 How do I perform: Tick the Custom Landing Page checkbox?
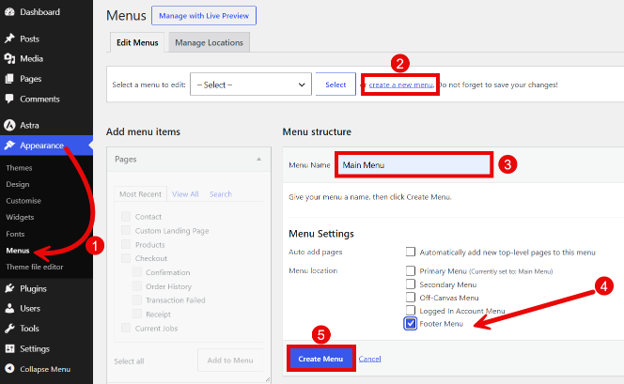[126, 230]
